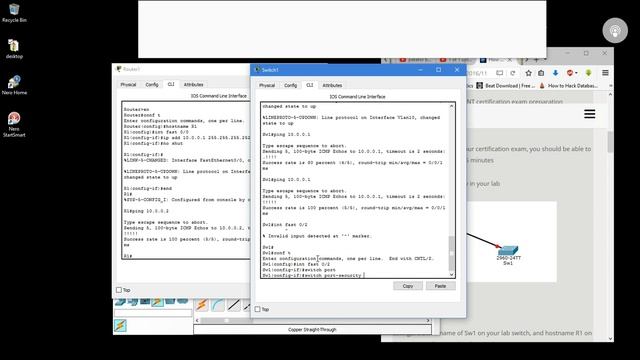The width and height of the screenshot is (640, 360).
Task: Expand bookmarks toolbar overflow chevron
Action: click(x=611, y=86)
